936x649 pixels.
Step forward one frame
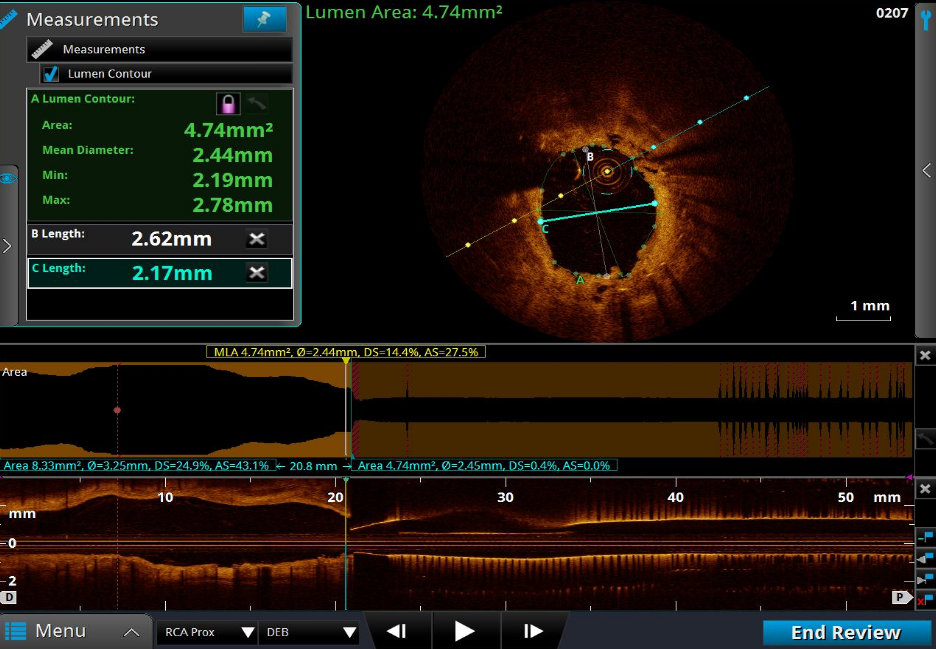(533, 631)
